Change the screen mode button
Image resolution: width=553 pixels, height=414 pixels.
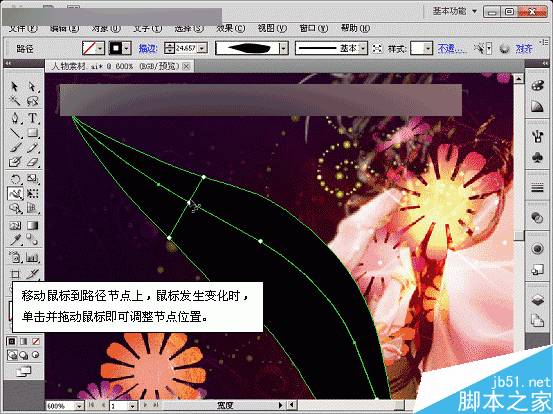24,371
